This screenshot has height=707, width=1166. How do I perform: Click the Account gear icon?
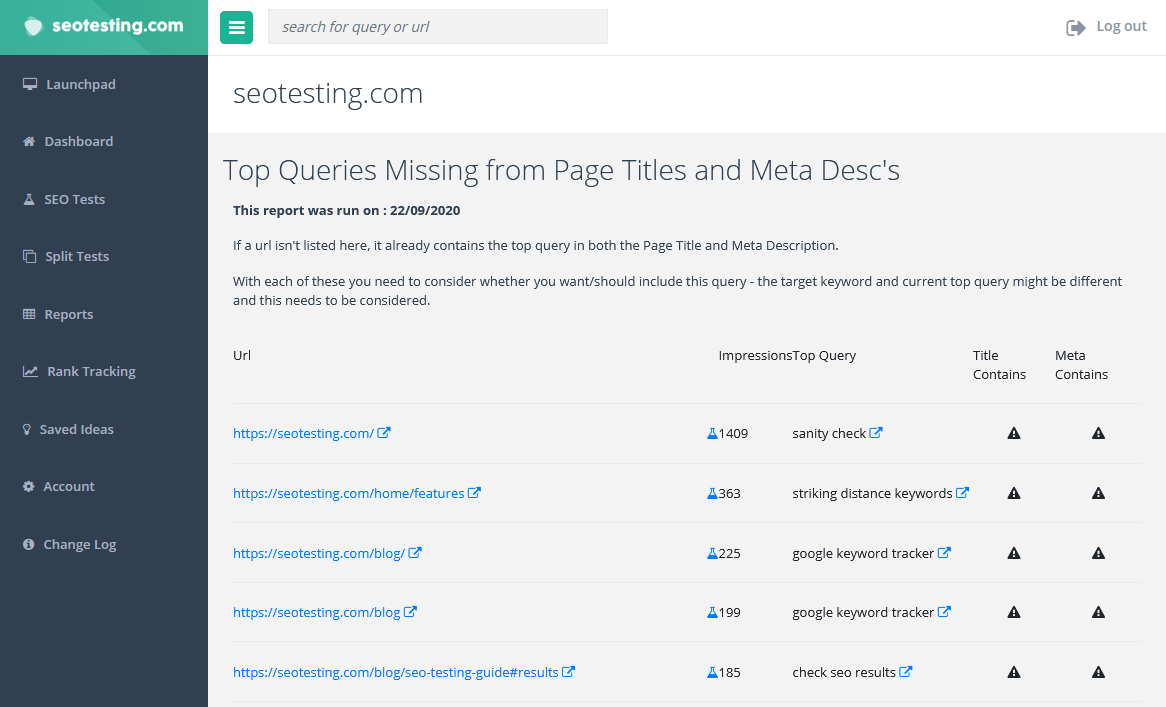point(28,486)
